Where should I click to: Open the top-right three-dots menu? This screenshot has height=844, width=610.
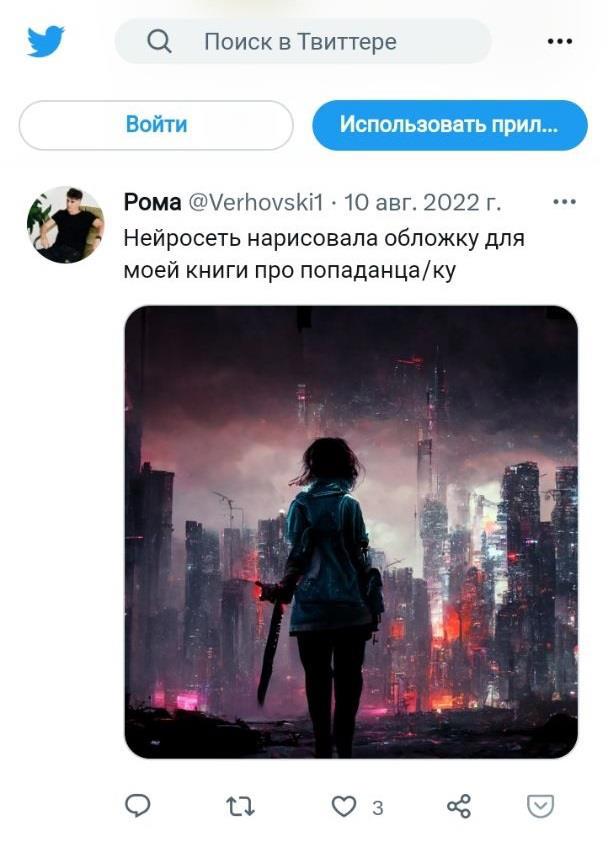tap(559, 41)
